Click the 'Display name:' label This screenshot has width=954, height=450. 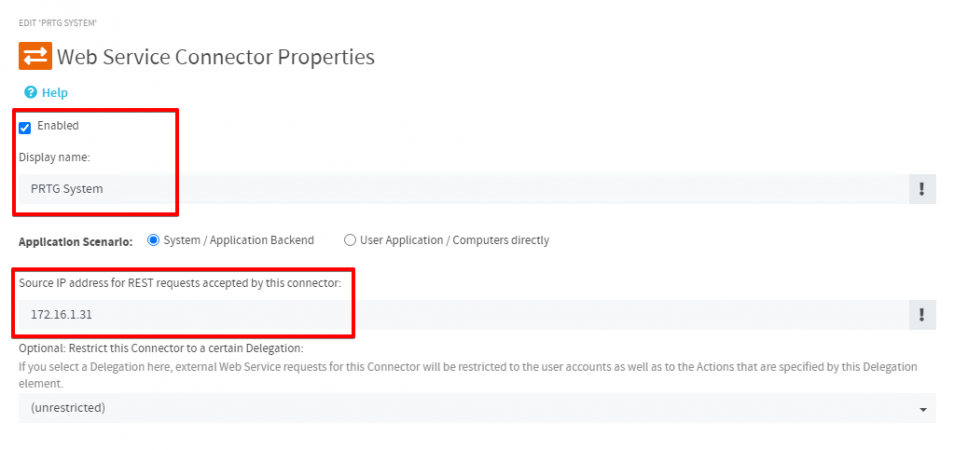click(54, 157)
